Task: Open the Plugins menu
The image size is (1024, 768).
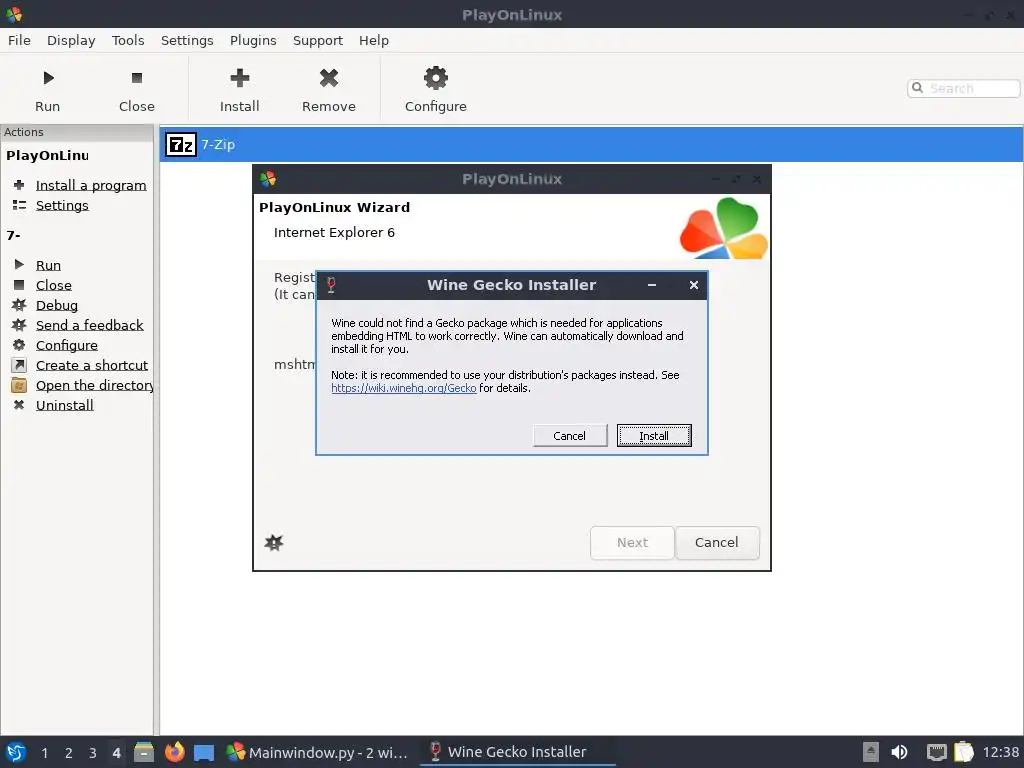Action: coord(253,40)
